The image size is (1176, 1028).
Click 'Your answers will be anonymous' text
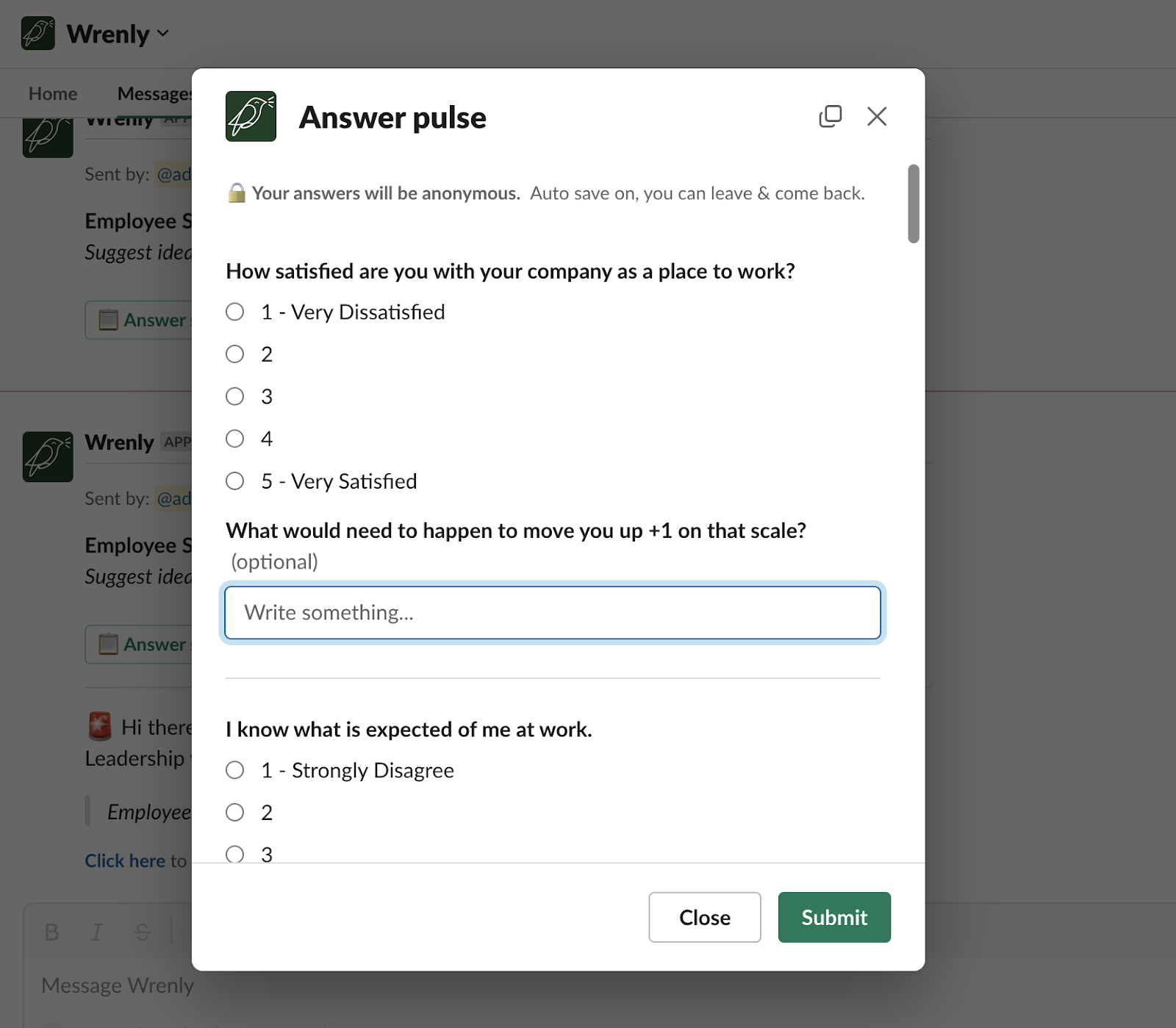(x=386, y=193)
